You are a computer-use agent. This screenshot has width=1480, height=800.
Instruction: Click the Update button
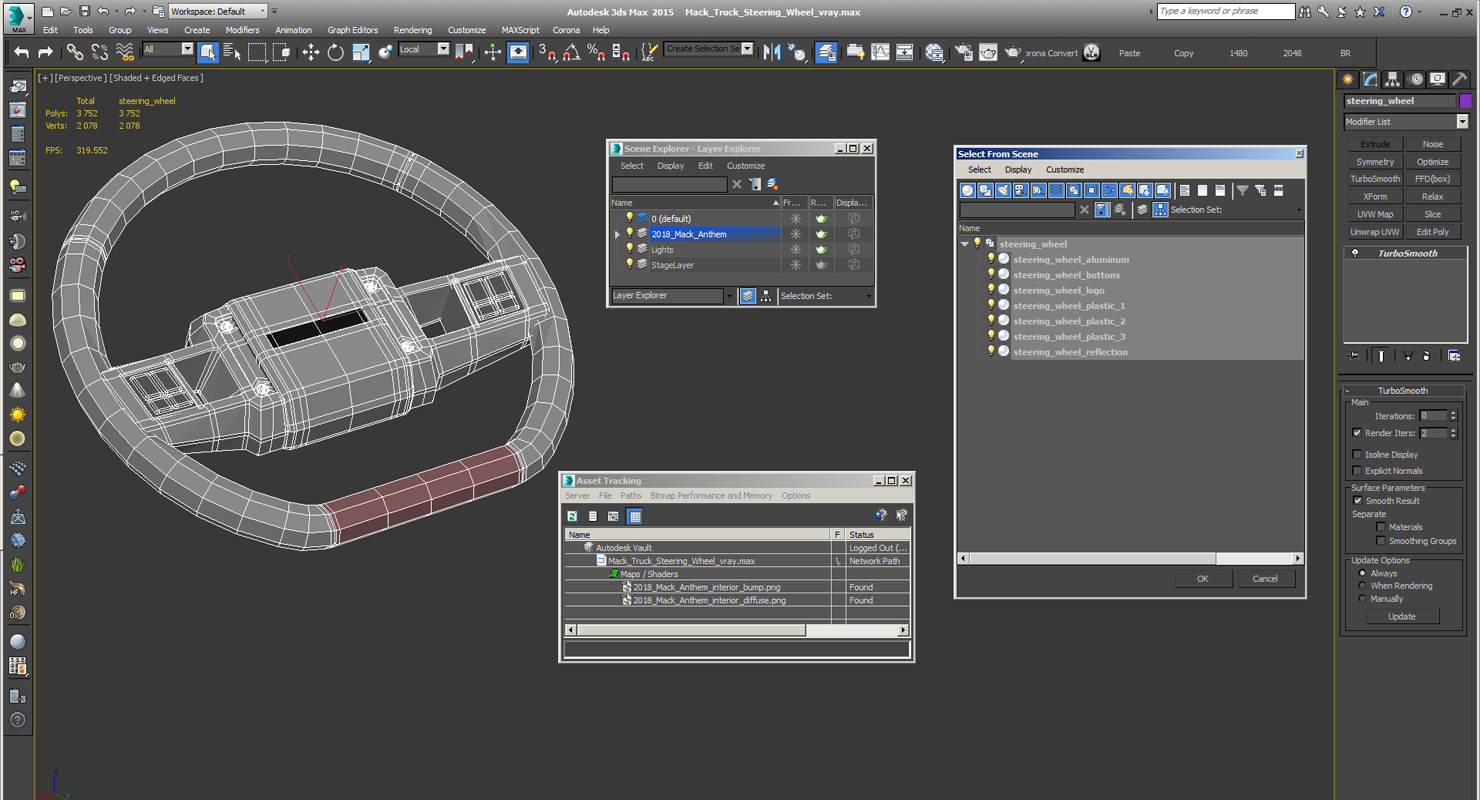click(x=1402, y=616)
